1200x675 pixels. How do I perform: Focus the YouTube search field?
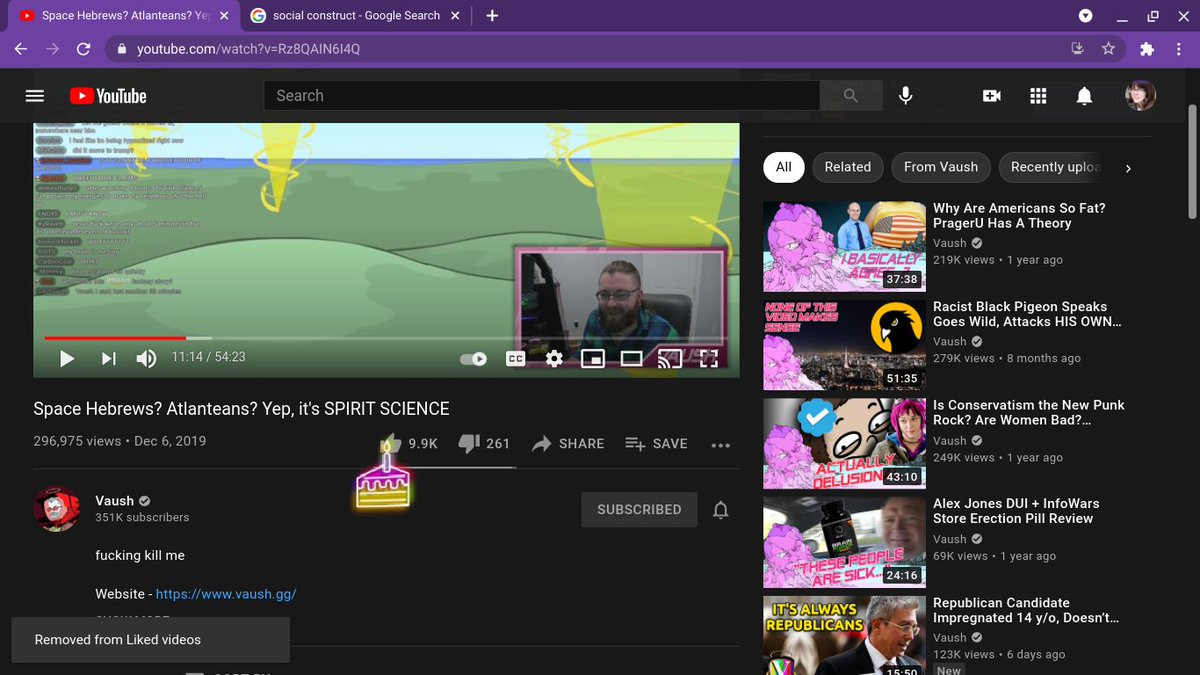(x=542, y=96)
